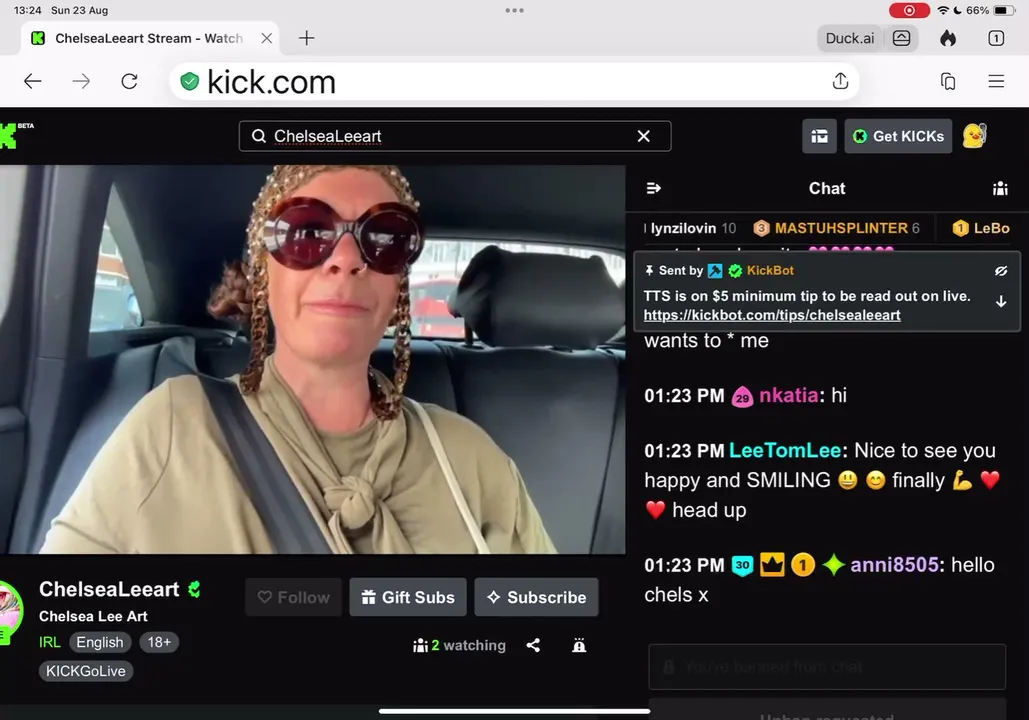
Task: Open nkatia's user card
Action: pos(788,395)
